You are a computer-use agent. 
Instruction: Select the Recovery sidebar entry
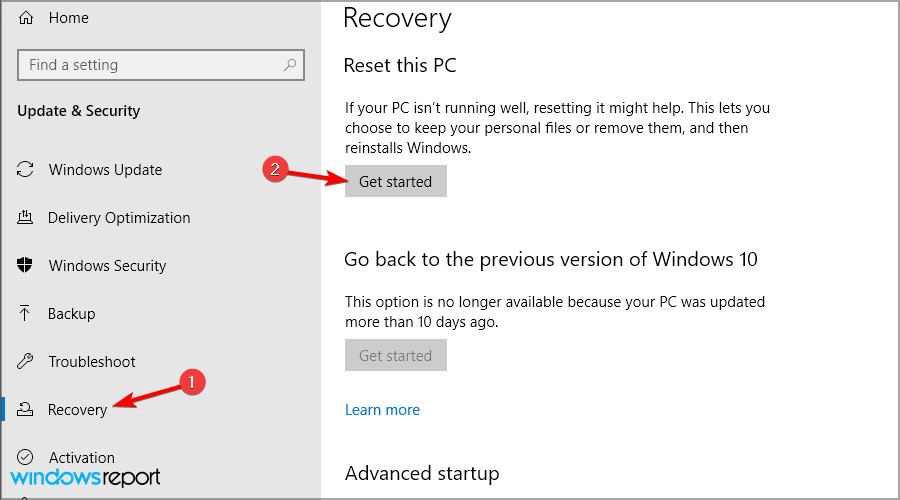[x=77, y=410]
